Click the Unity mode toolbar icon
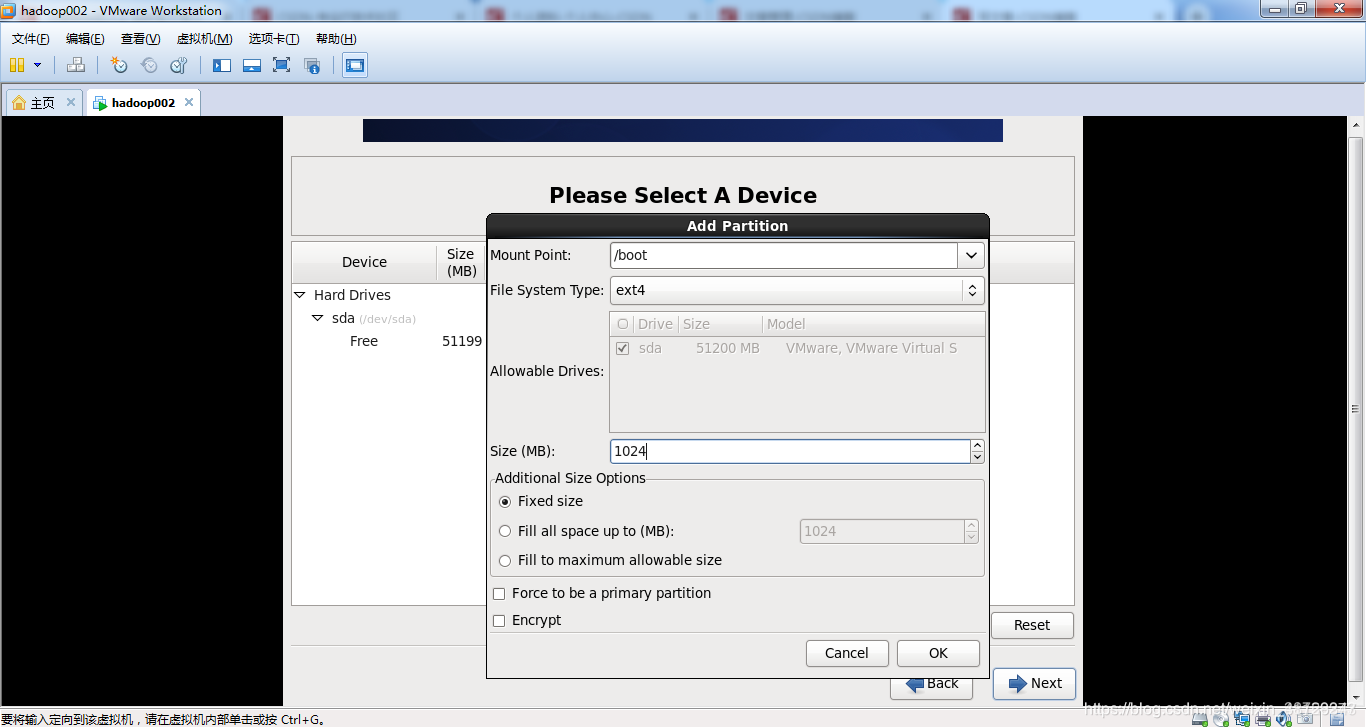Screen dimensions: 1366x728 click(x=312, y=65)
